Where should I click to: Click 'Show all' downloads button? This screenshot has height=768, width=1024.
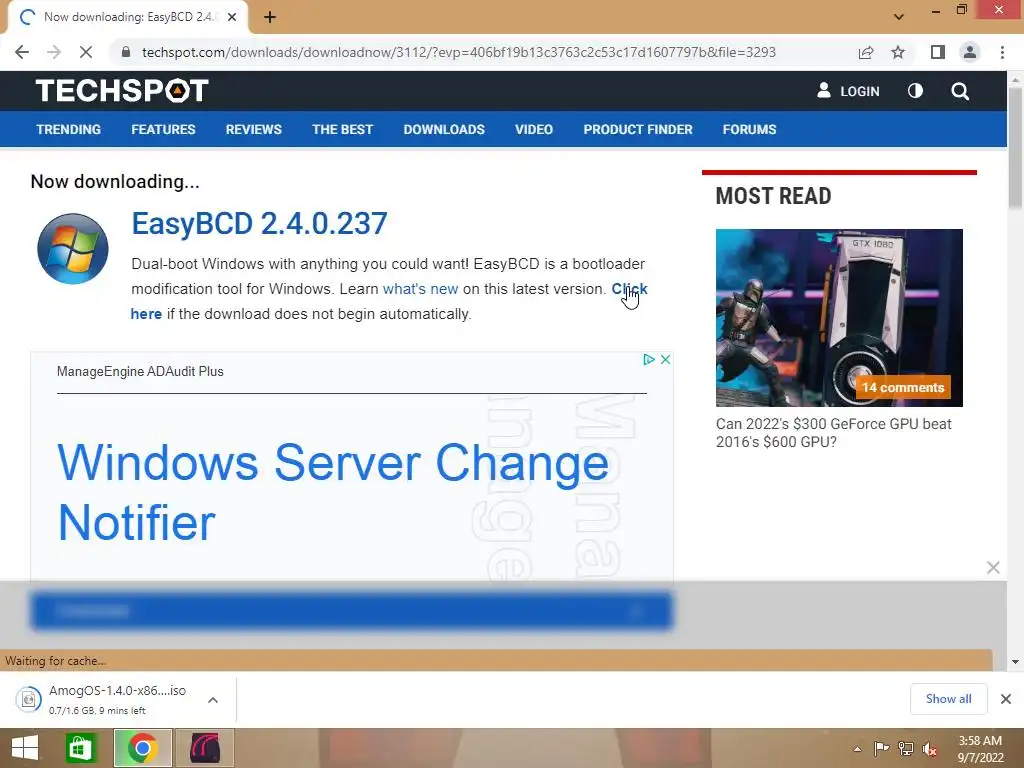[x=948, y=699]
